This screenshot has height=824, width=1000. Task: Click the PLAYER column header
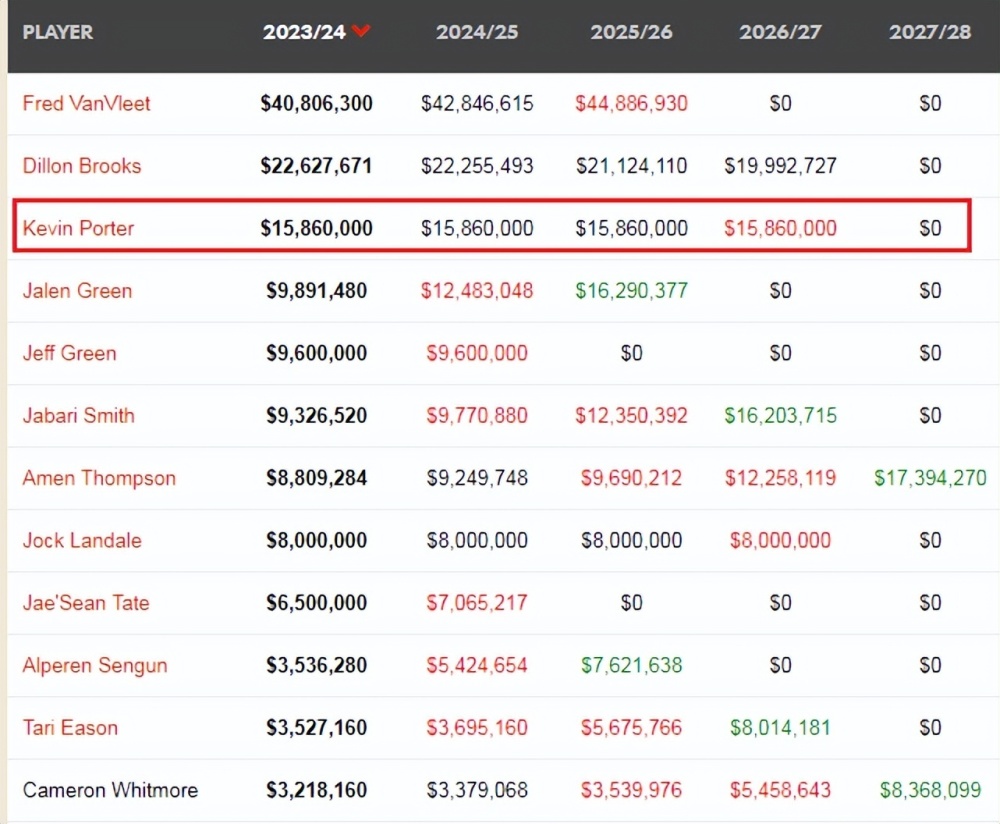(58, 32)
